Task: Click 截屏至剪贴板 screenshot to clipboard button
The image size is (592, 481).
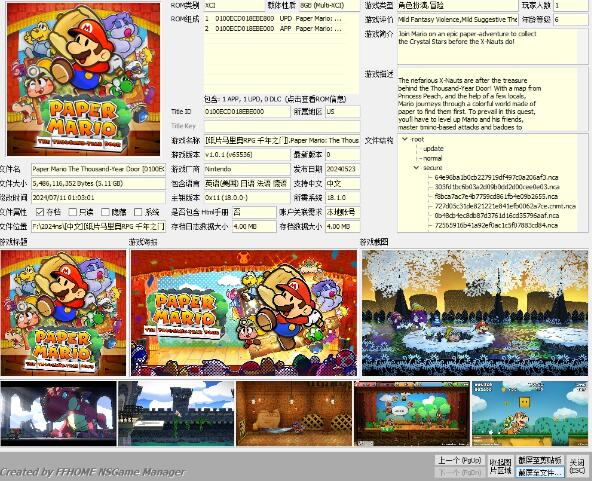Action: [x=539, y=460]
